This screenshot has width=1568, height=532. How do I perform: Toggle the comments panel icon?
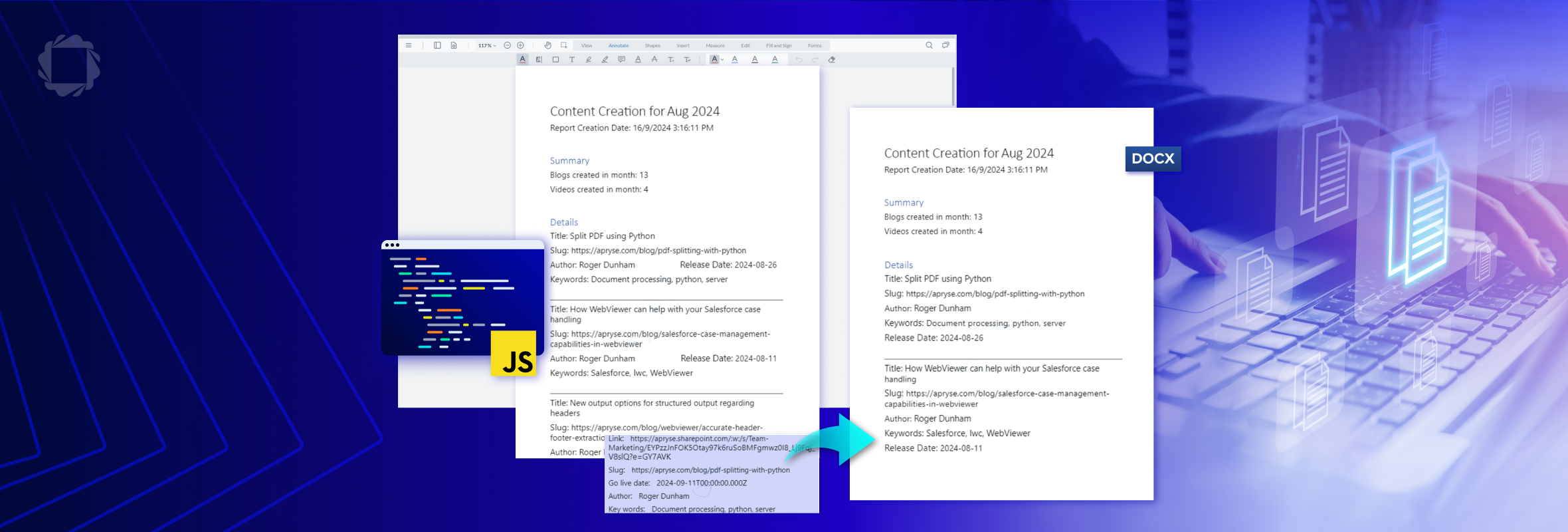tap(945, 45)
